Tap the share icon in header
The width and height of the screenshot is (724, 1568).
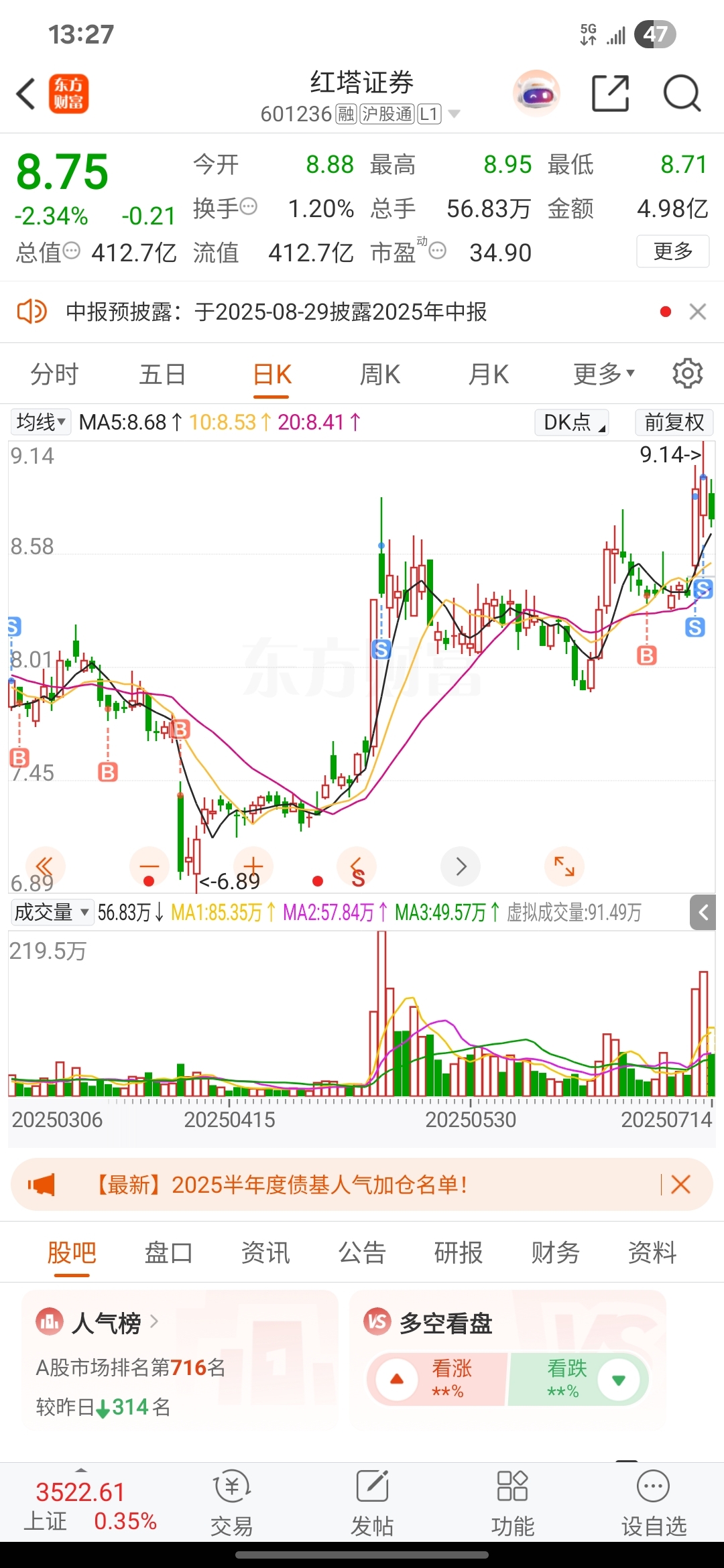coord(611,93)
